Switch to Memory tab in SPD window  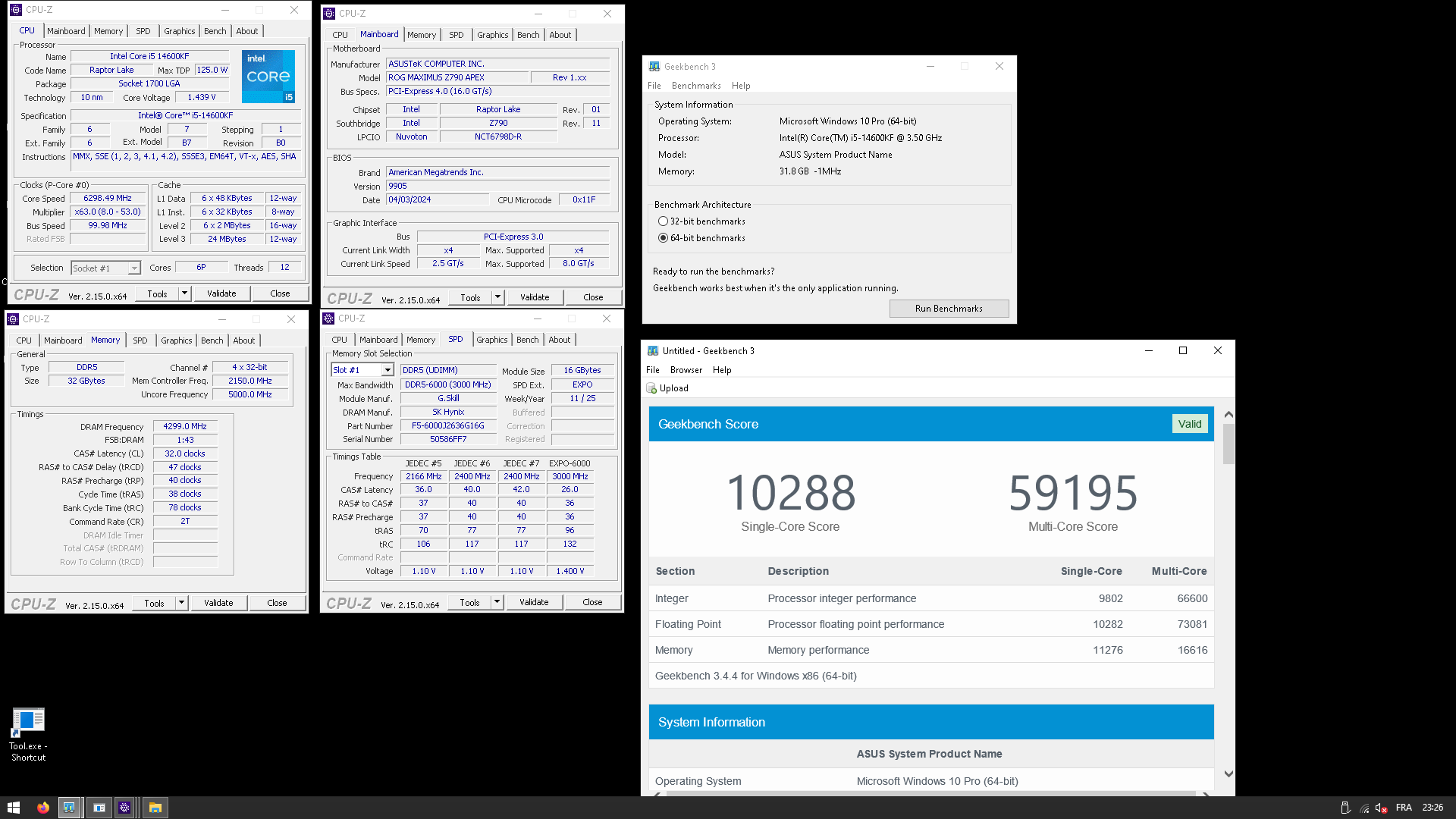421,340
